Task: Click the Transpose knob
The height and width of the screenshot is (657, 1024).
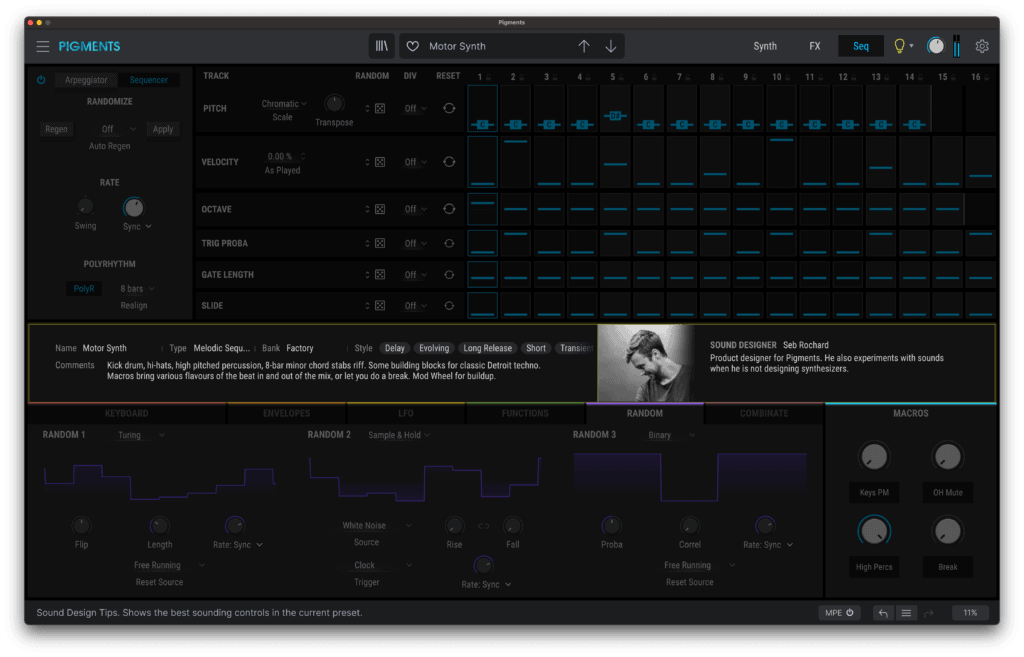Action: (x=334, y=103)
